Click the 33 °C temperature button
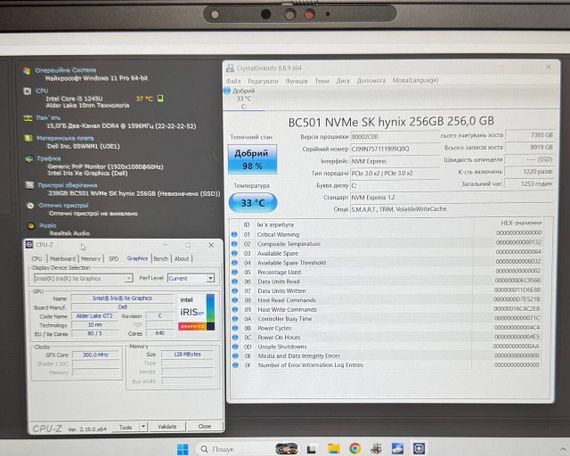570x456 pixels. (x=253, y=203)
